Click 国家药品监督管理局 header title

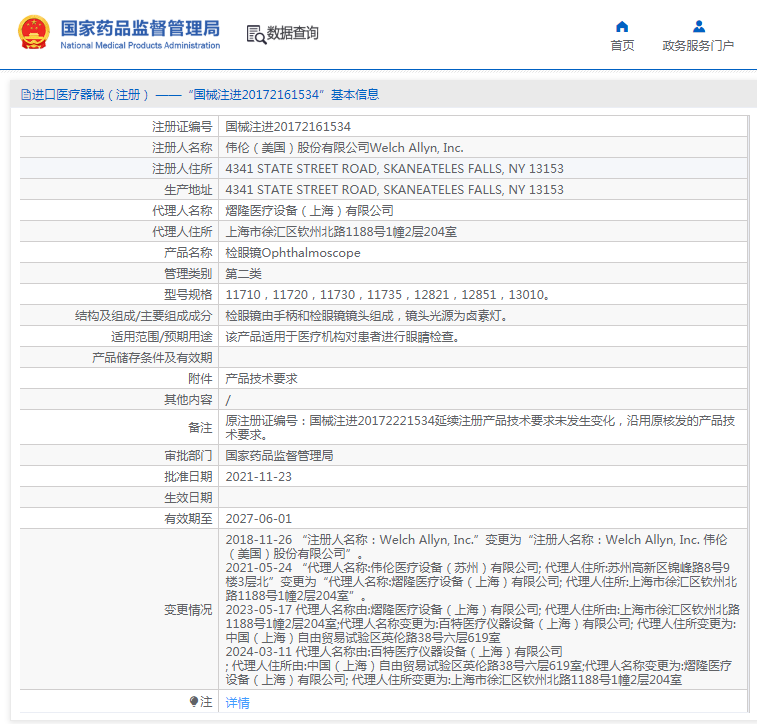coord(140,28)
